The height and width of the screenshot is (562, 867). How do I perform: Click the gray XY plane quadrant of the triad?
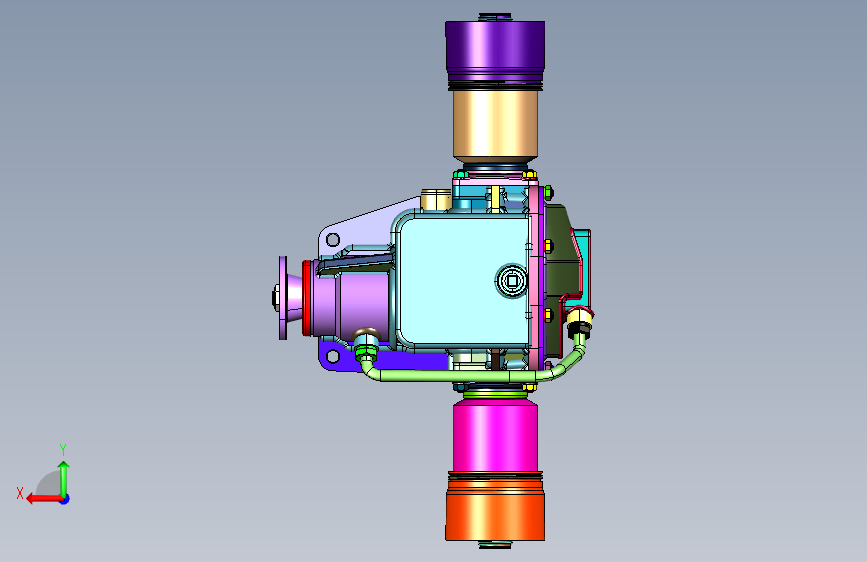tap(50, 484)
